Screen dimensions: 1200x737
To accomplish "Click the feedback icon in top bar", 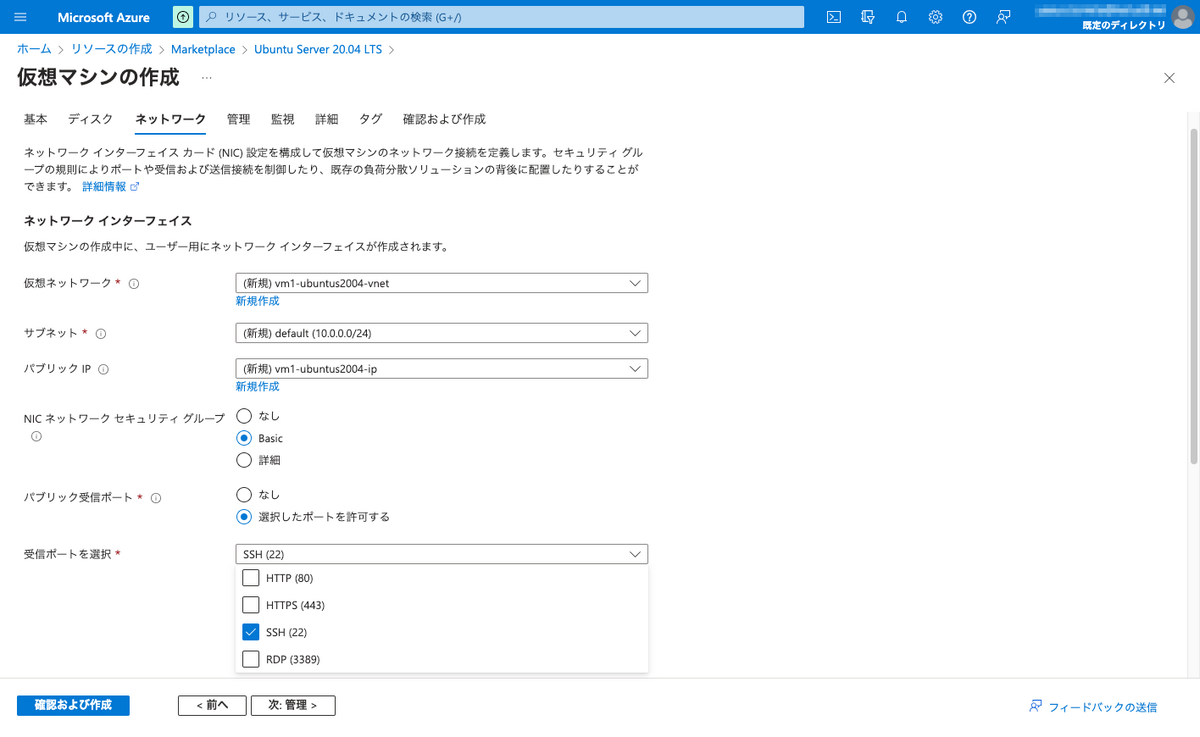I will point(1003,17).
